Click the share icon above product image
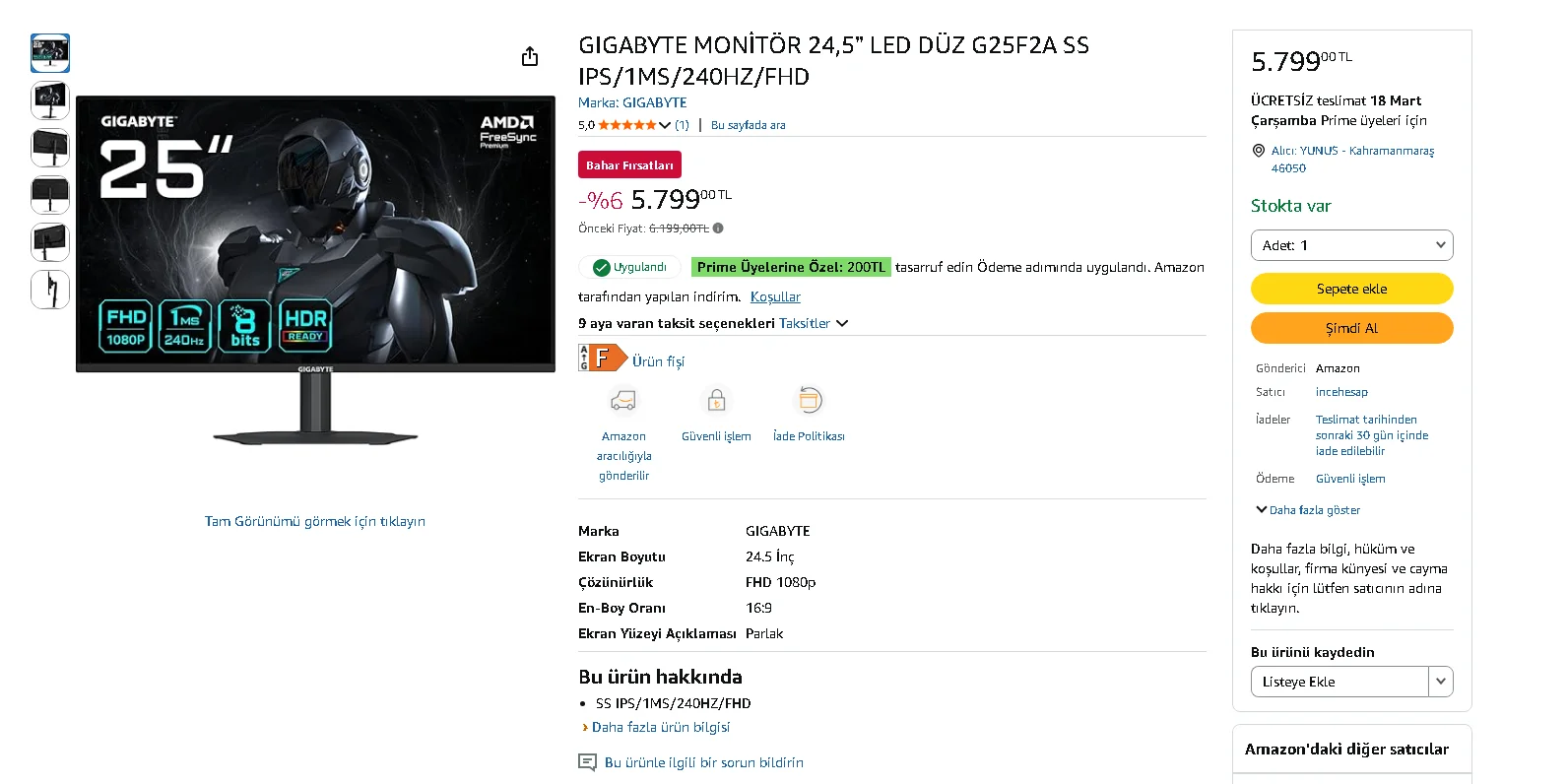 (x=530, y=56)
